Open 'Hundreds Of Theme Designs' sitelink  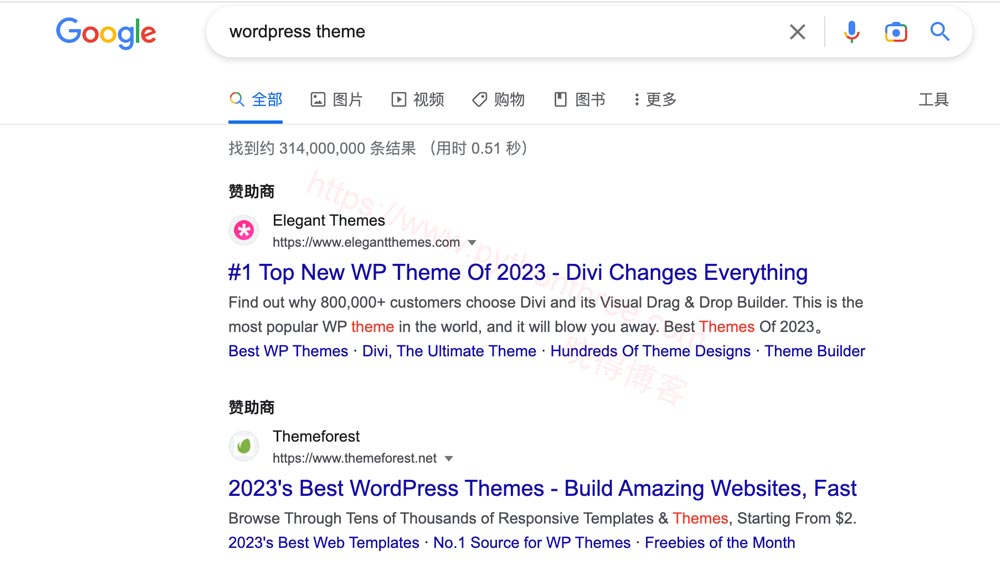click(x=651, y=351)
